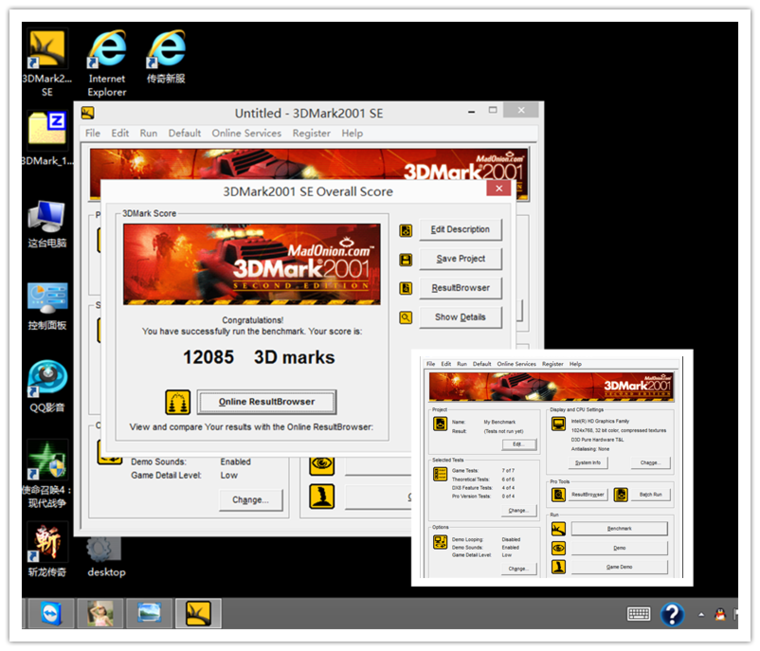Click the Save Project floppy icon
This screenshot has height=651, width=760.
click(x=406, y=260)
